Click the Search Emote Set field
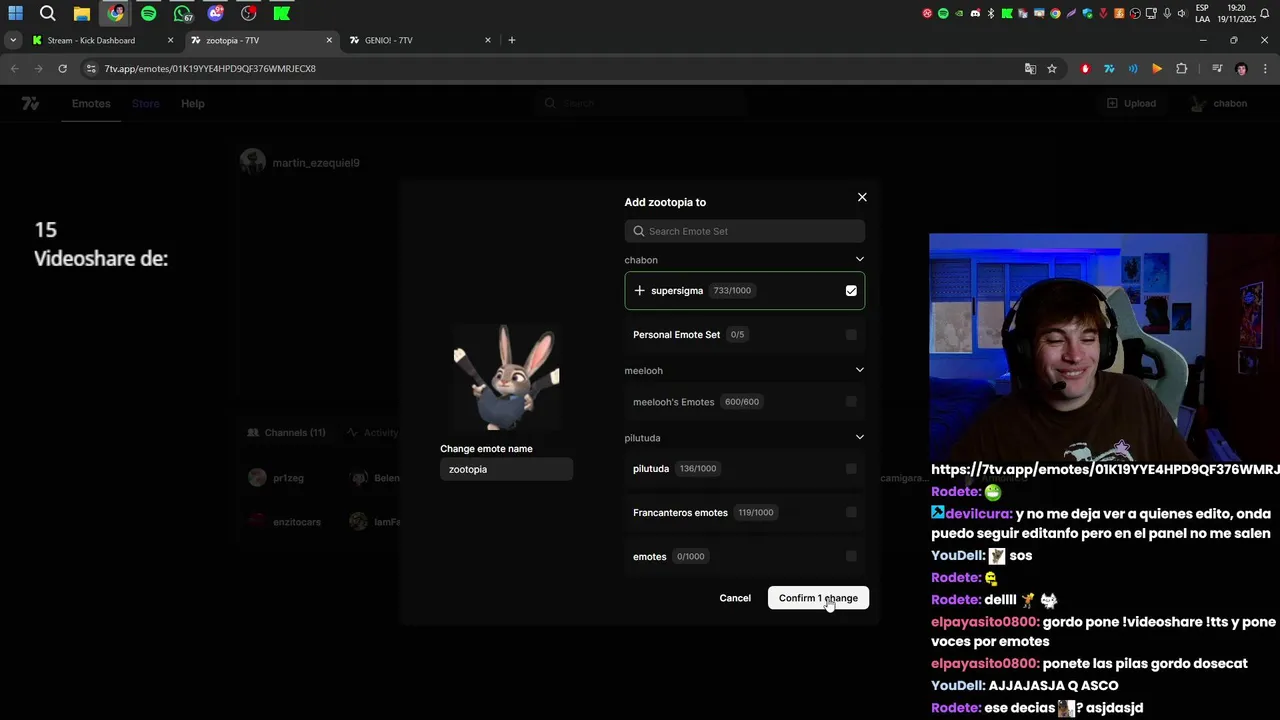 pos(745,231)
